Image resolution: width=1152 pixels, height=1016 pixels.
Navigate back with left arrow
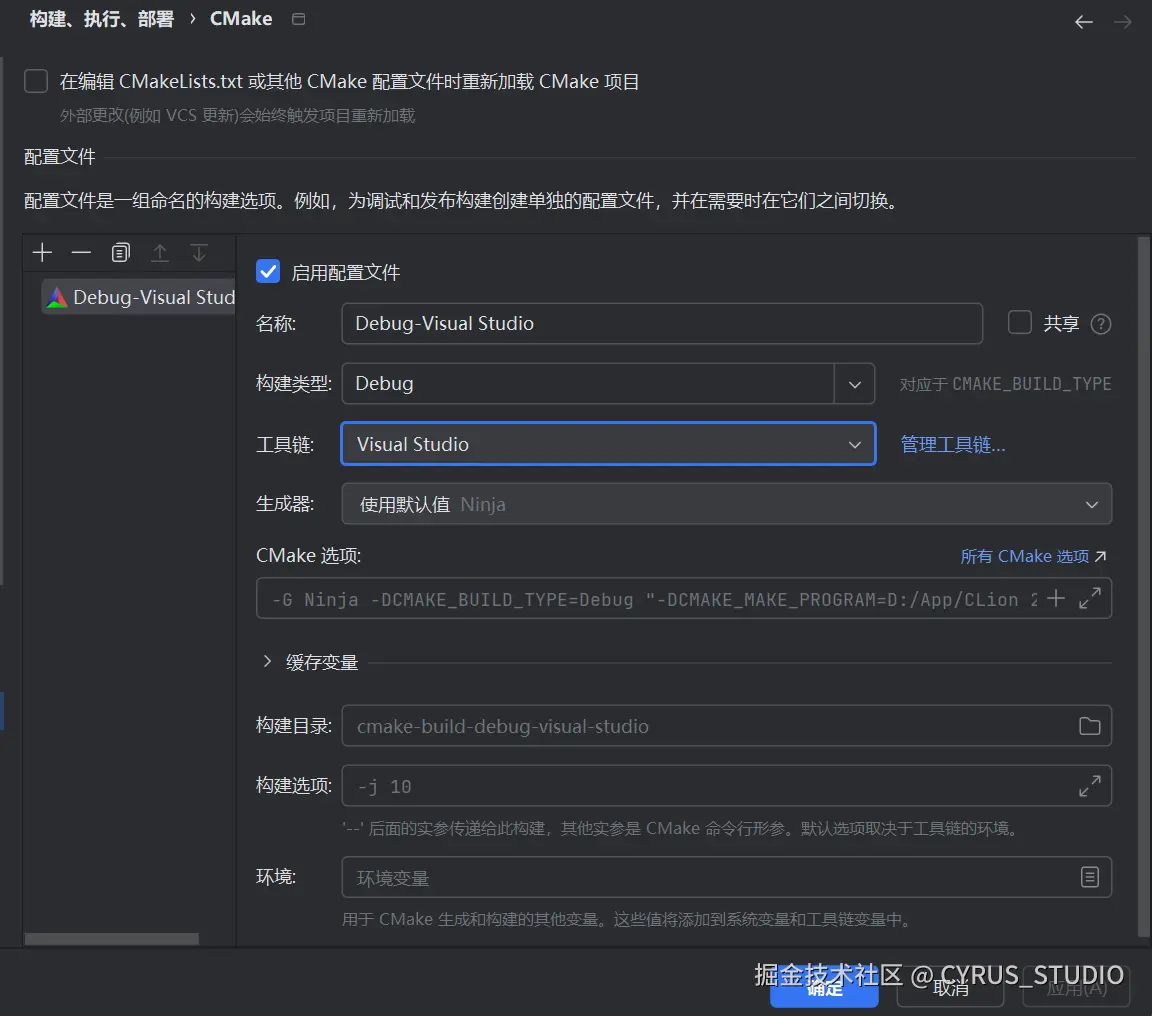[x=1084, y=22]
